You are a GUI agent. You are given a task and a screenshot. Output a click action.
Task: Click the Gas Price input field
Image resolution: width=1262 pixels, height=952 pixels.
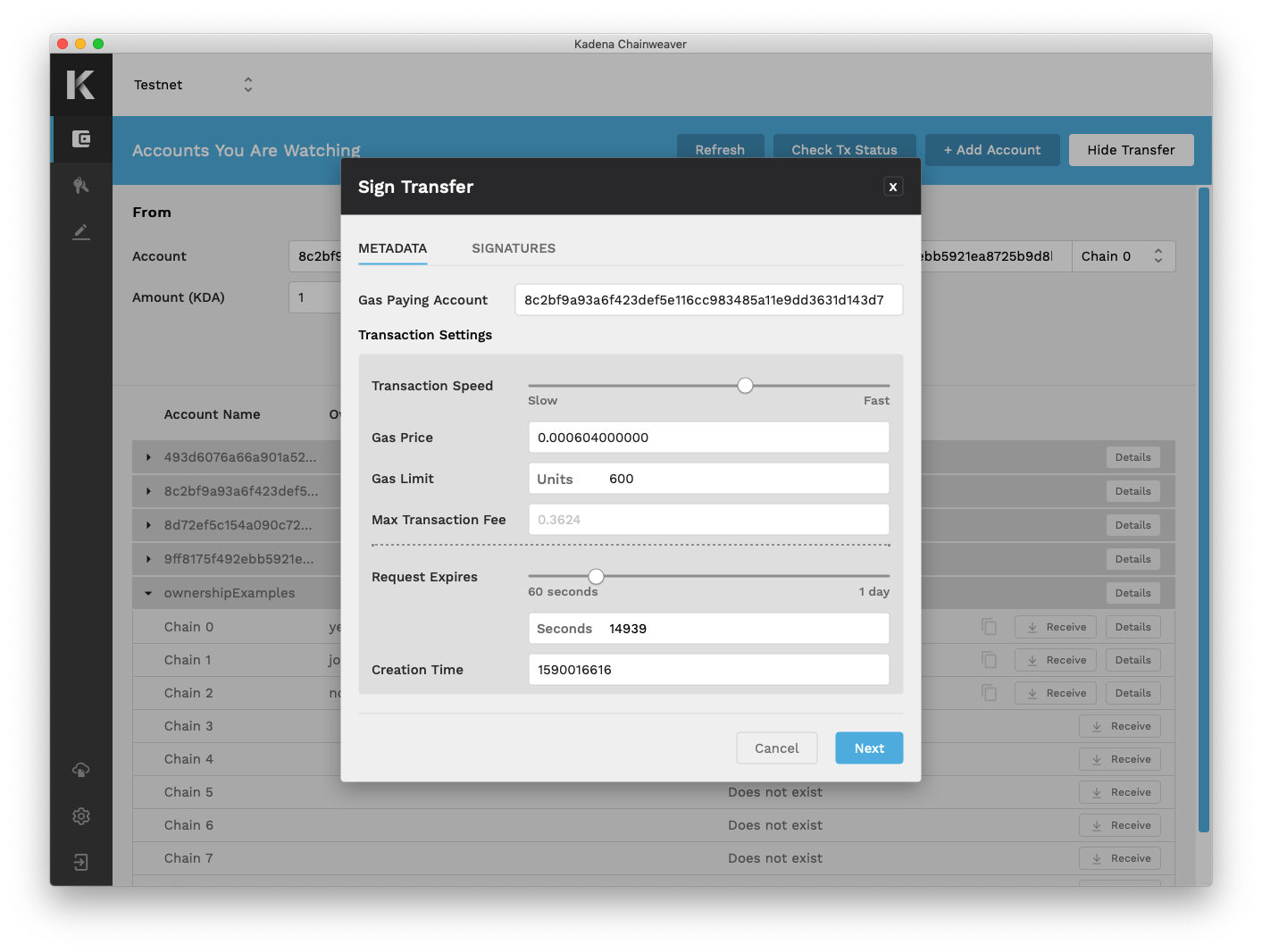[708, 438]
